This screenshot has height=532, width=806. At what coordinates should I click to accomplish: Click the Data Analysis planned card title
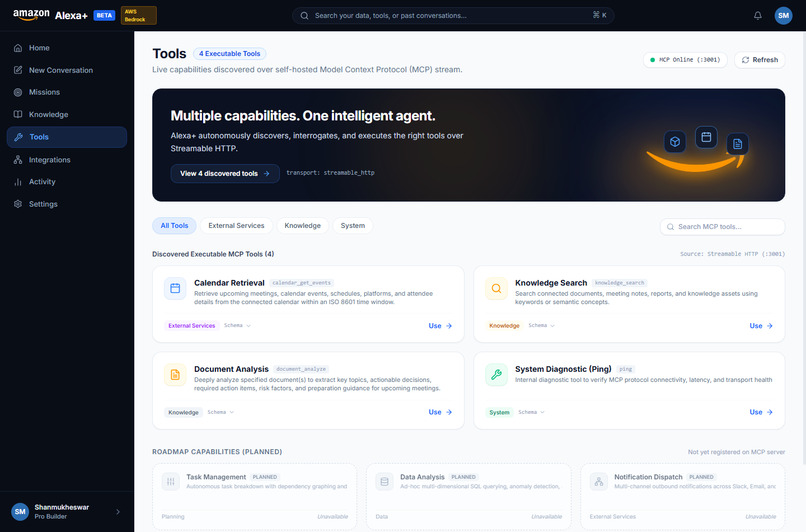click(422, 477)
